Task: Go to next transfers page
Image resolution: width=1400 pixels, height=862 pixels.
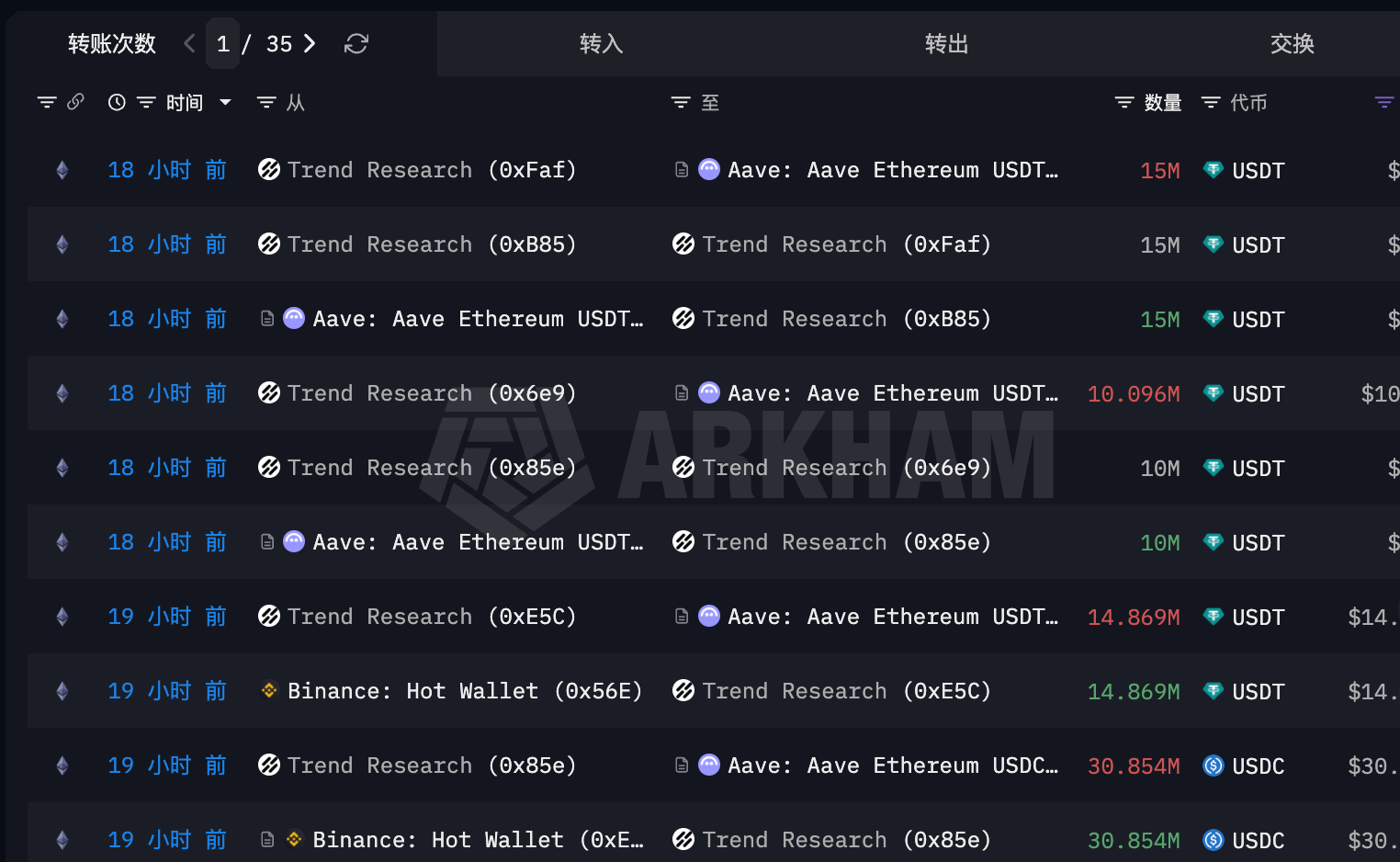Action: click(310, 43)
